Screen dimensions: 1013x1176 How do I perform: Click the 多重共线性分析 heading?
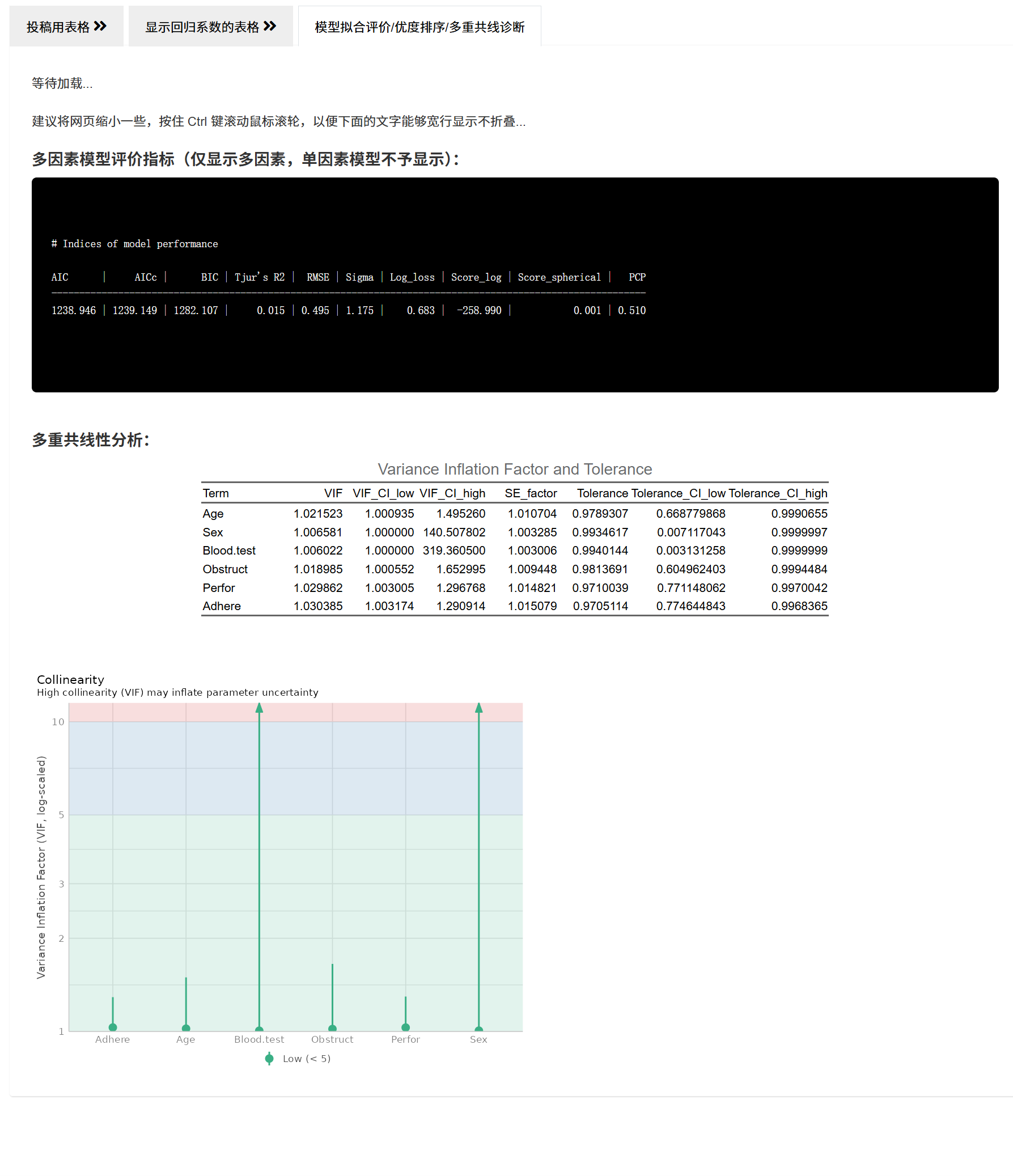(x=91, y=440)
